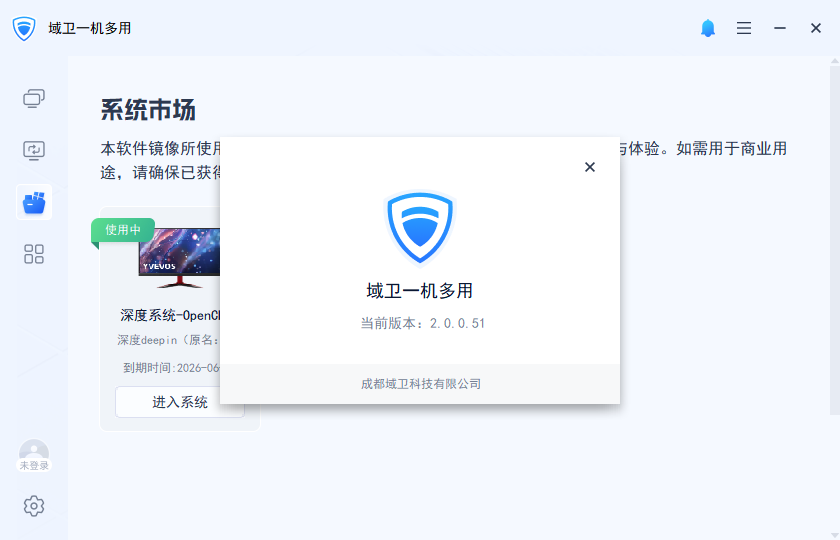Open the system switch monitor sidebar icon
This screenshot has width=840, height=540.
point(34,151)
